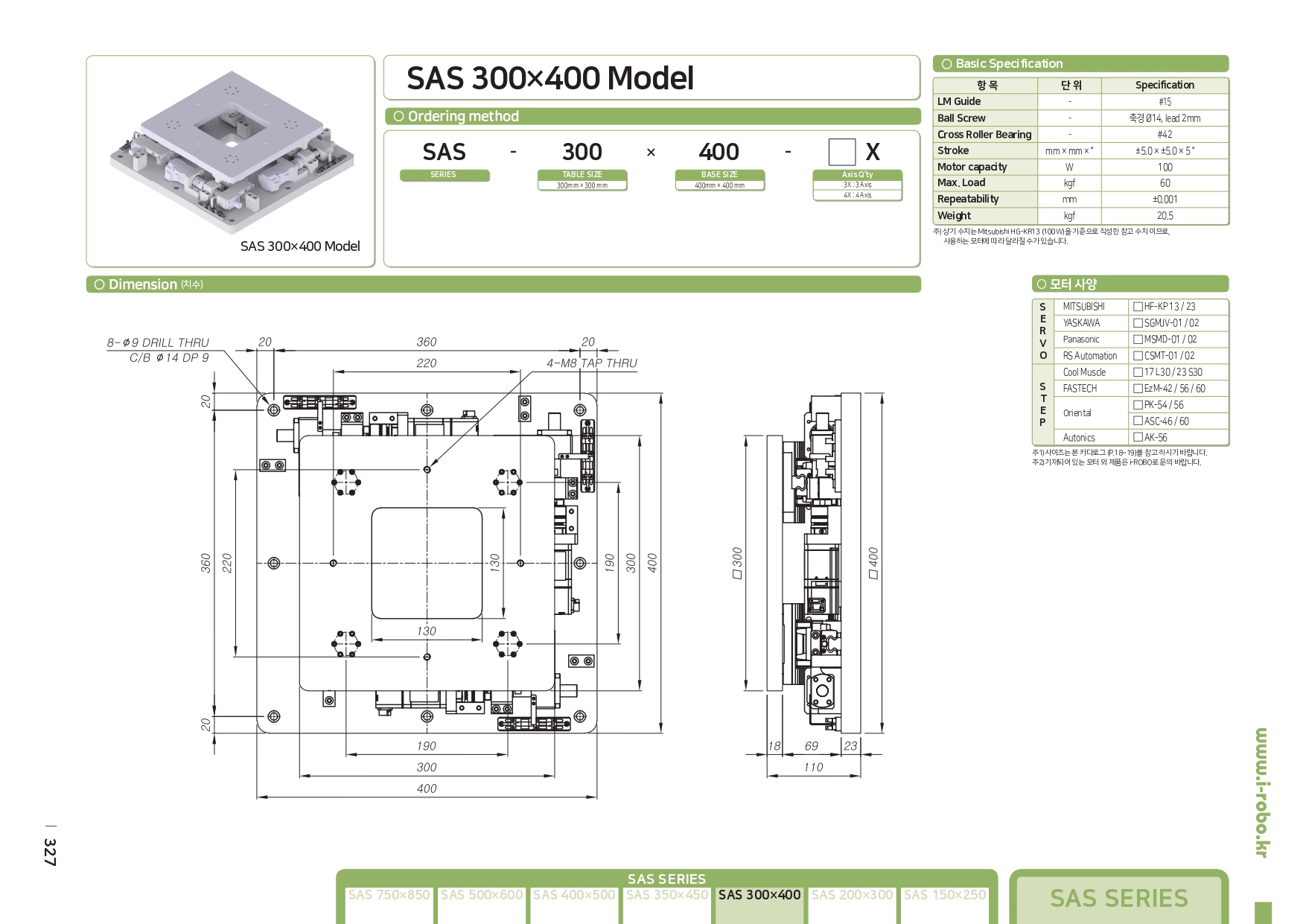Click the BASE SIZE label under 400
Screen dimensions: 1306x924
click(x=719, y=175)
